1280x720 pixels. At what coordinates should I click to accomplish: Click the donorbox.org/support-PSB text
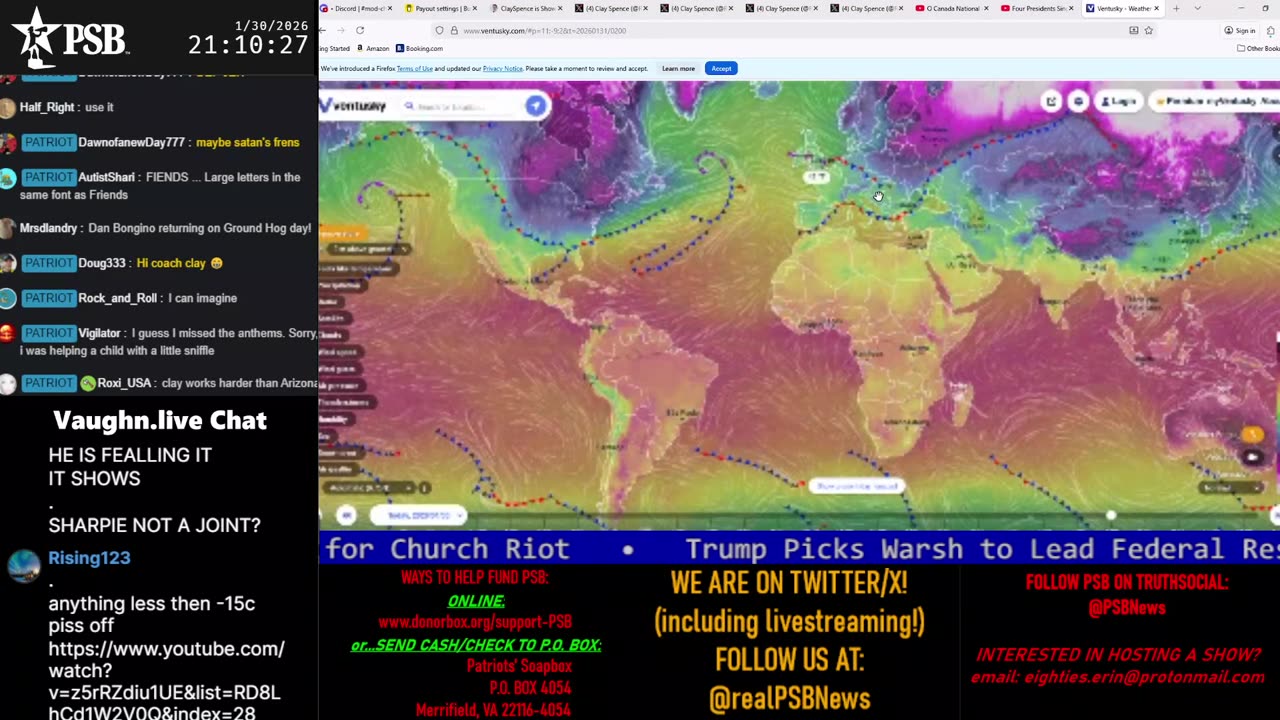(475, 622)
